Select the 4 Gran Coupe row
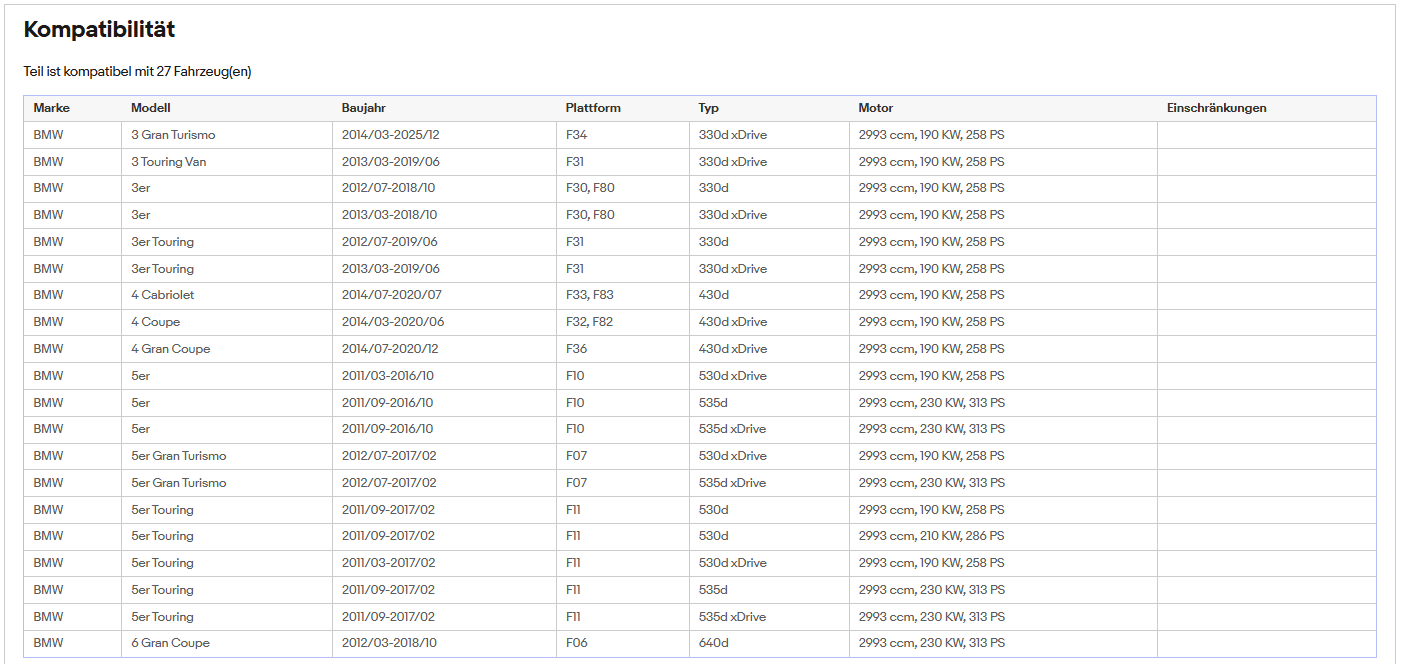This screenshot has width=1401, height=664. click(700, 349)
